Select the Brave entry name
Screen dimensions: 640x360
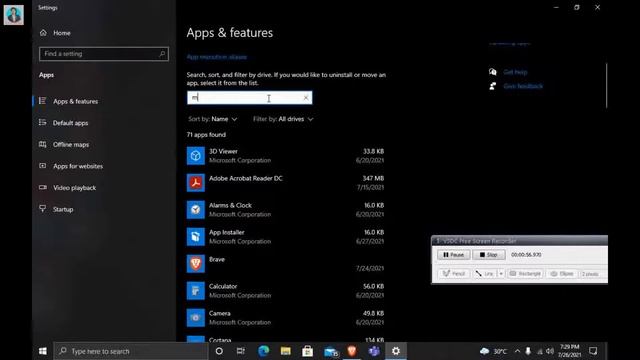[x=217, y=259]
